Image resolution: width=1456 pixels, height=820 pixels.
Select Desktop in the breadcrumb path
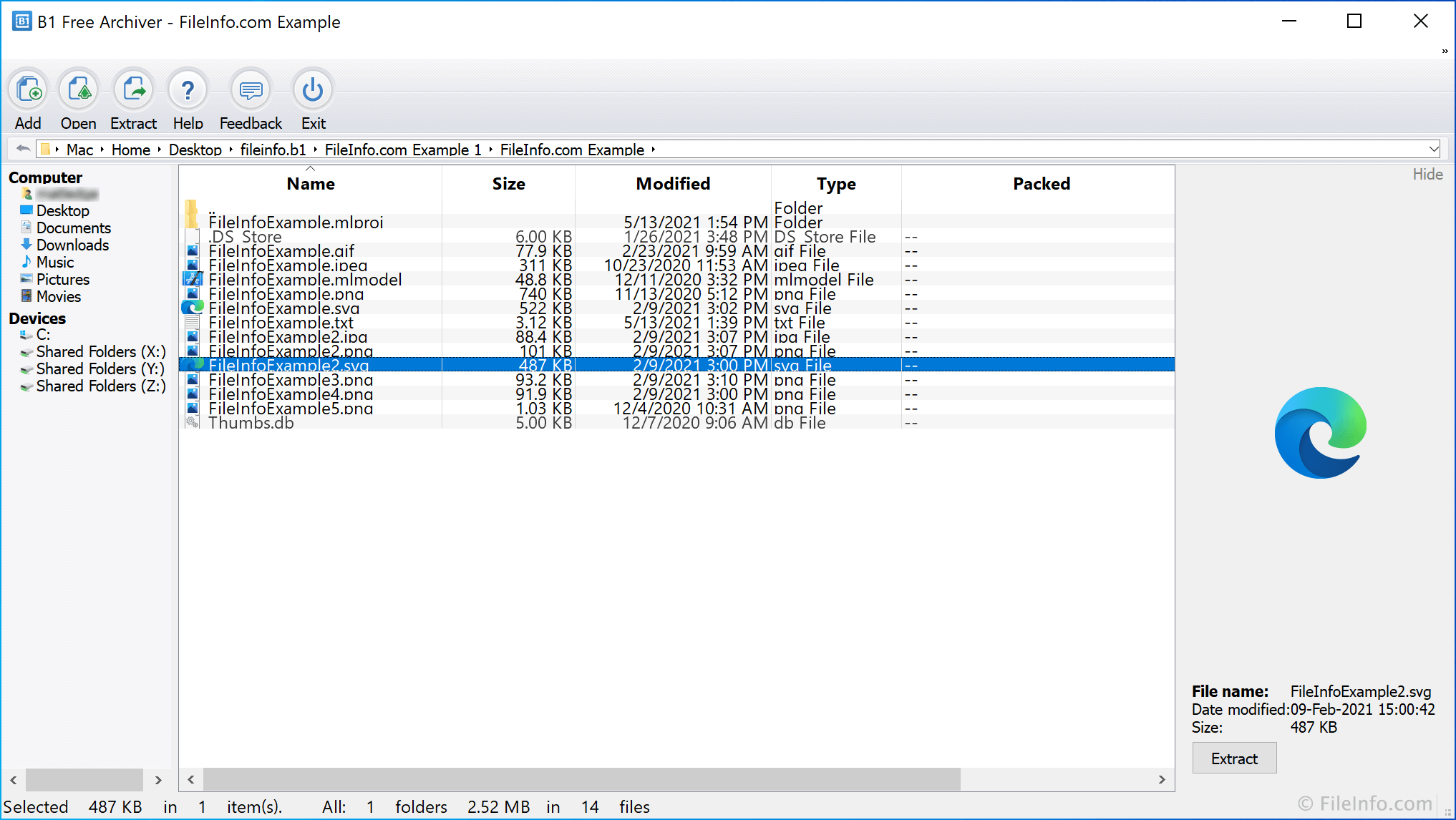(195, 150)
